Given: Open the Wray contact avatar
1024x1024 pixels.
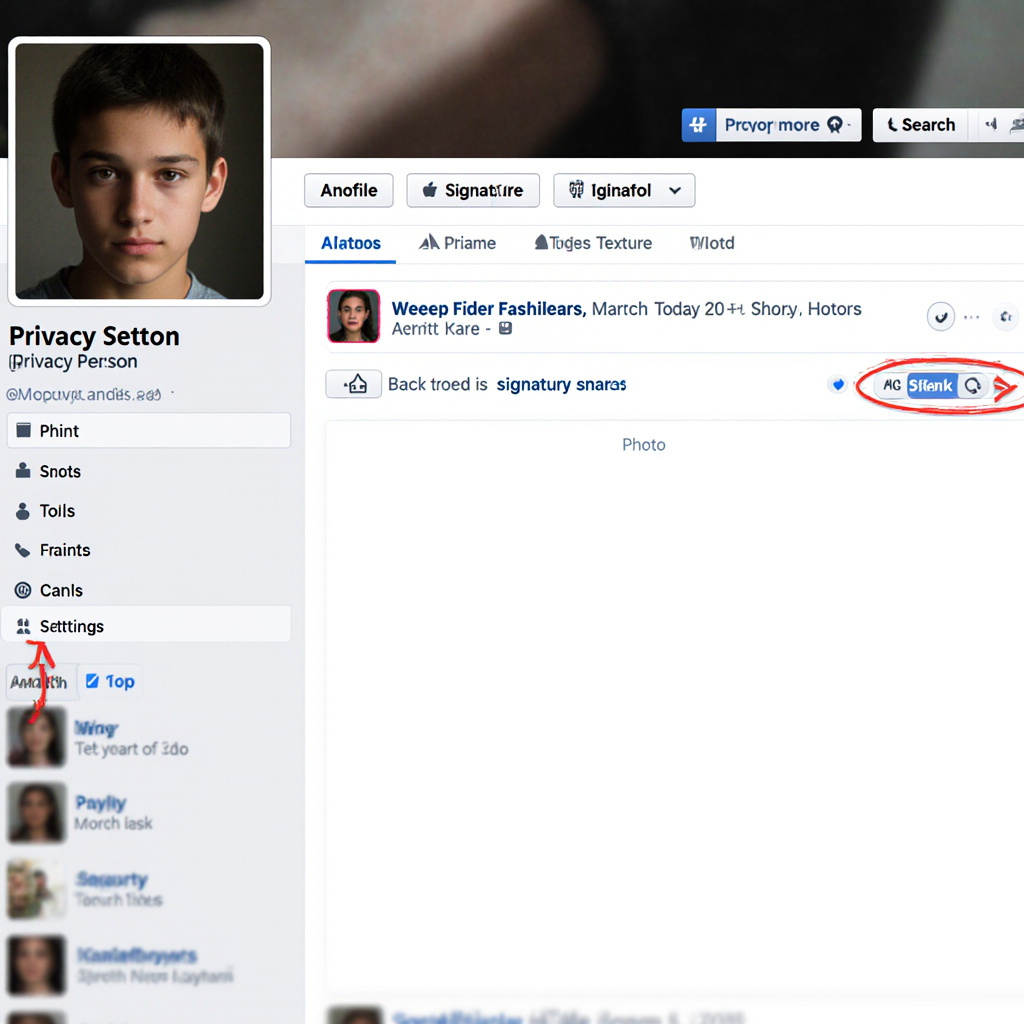Looking at the screenshot, I should pyautogui.click(x=36, y=737).
